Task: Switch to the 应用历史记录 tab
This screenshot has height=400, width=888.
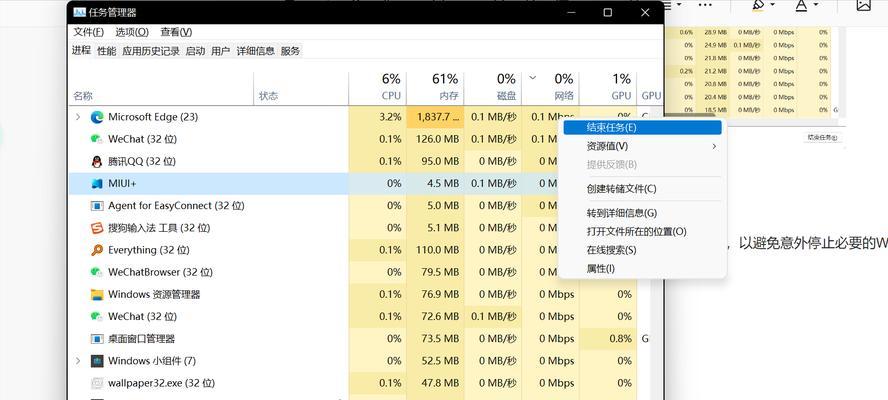Action: coord(151,51)
